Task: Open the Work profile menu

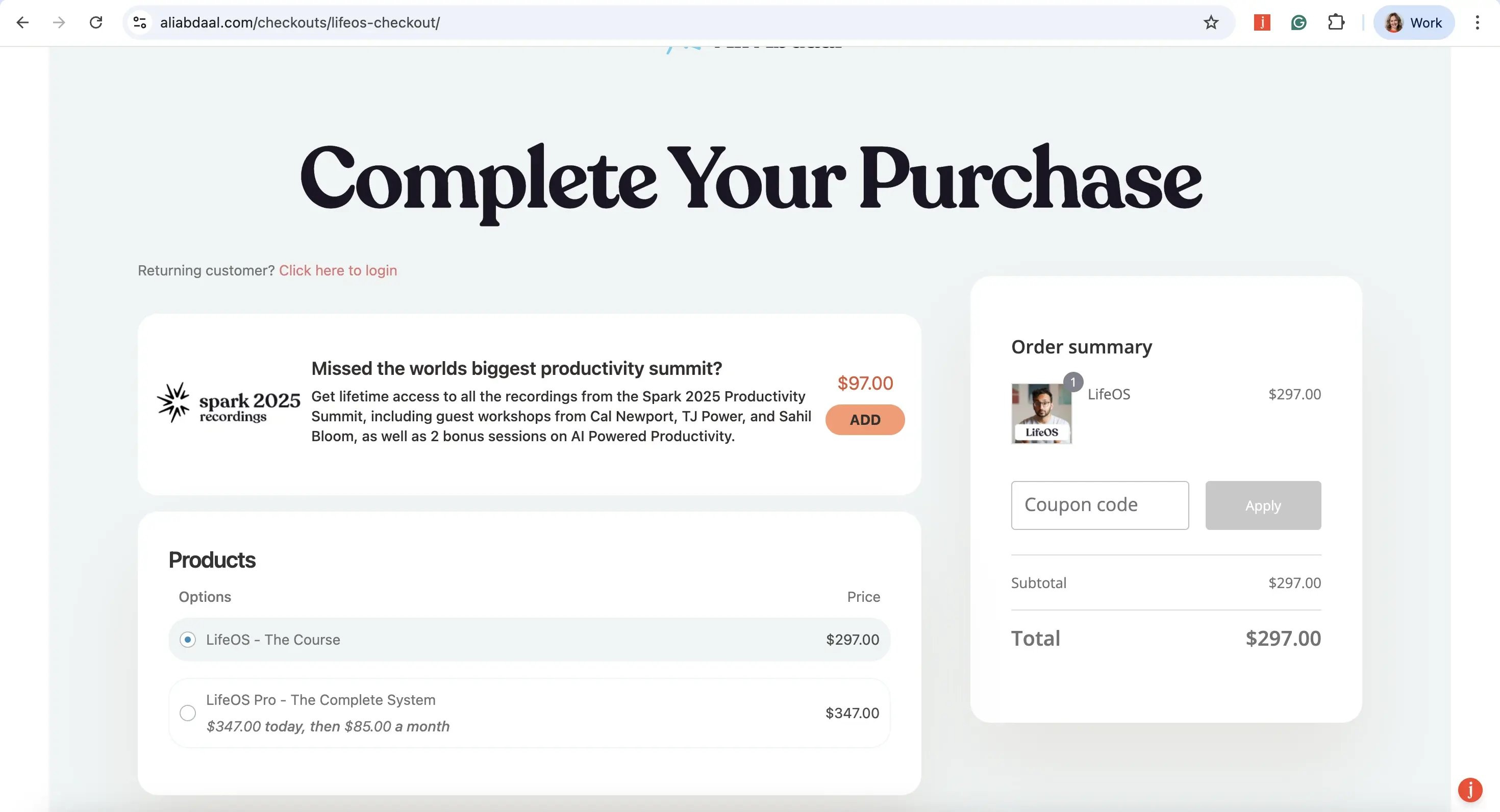Action: 1414,23
